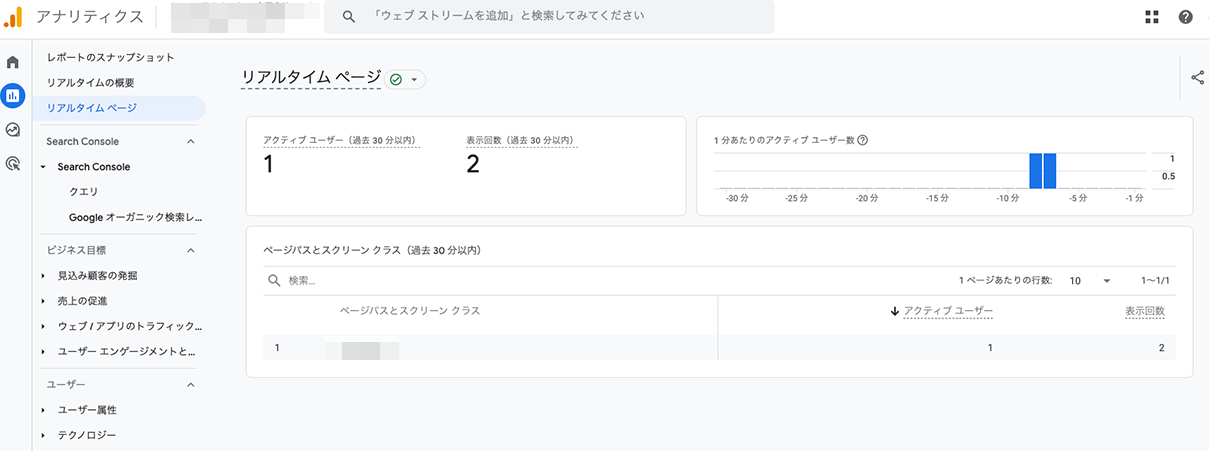The width and height of the screenshot is (1209, 451).
Task: Select リアルタイム ページ in sidebar
Action: pos(119,108)
